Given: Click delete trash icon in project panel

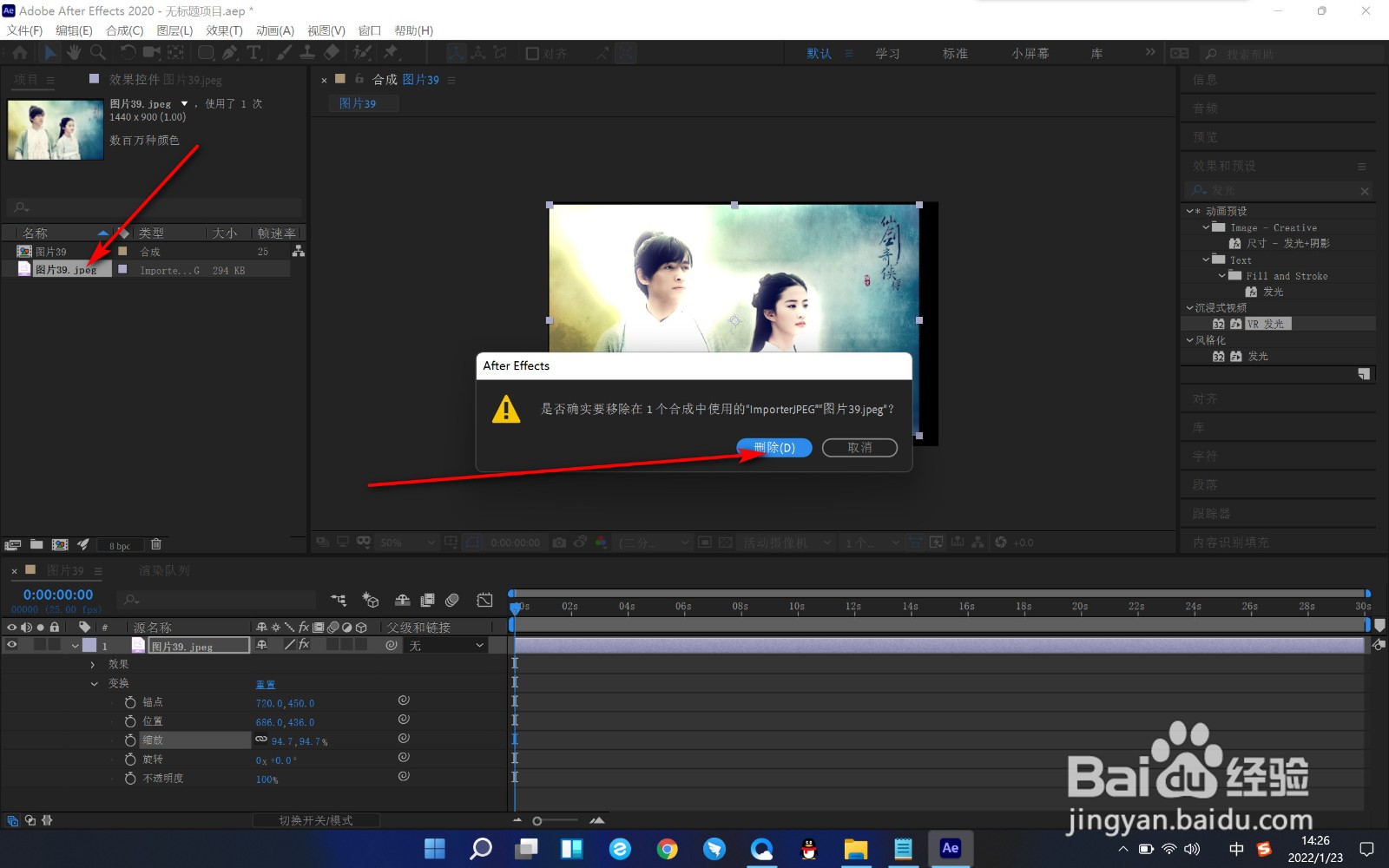Looking at the screenshot, I should [156, 544].
